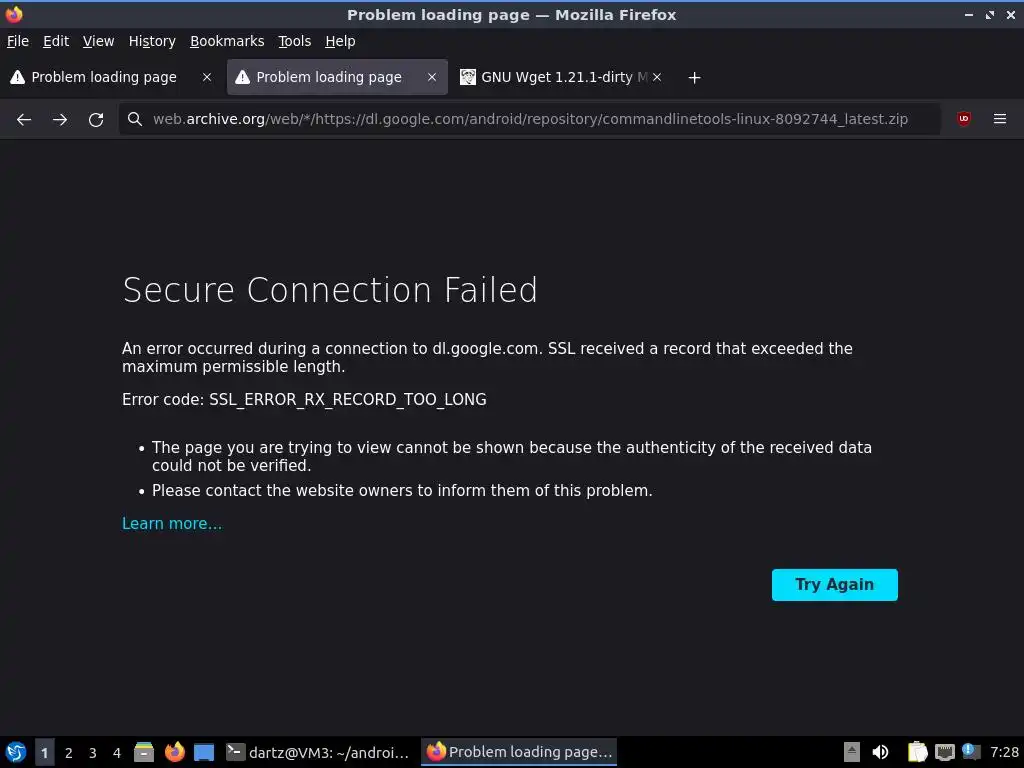Open the History menu
The image size is (1024, 768).
click(x=152, y=41)
